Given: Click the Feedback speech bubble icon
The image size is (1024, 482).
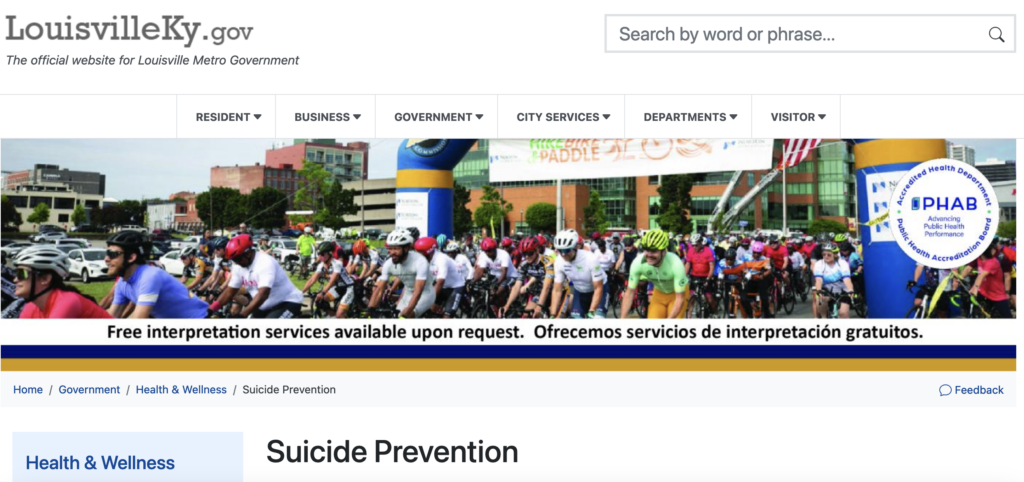Looking at the screenshot, I should 945,390.
